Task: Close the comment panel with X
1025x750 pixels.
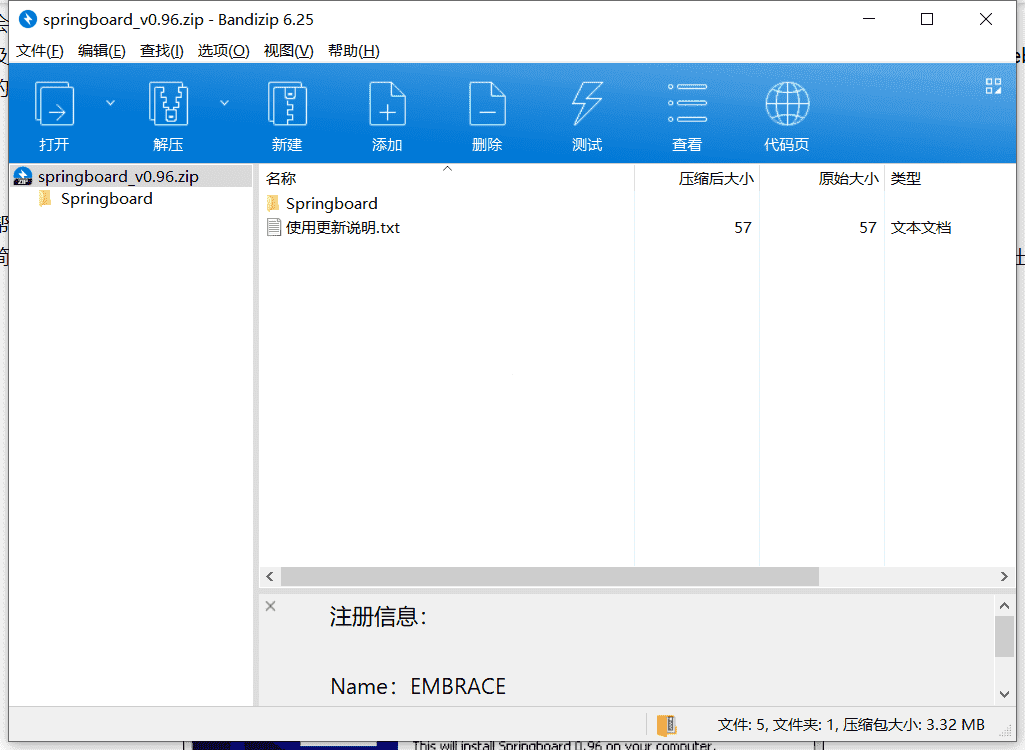Action: coord(271,606)
